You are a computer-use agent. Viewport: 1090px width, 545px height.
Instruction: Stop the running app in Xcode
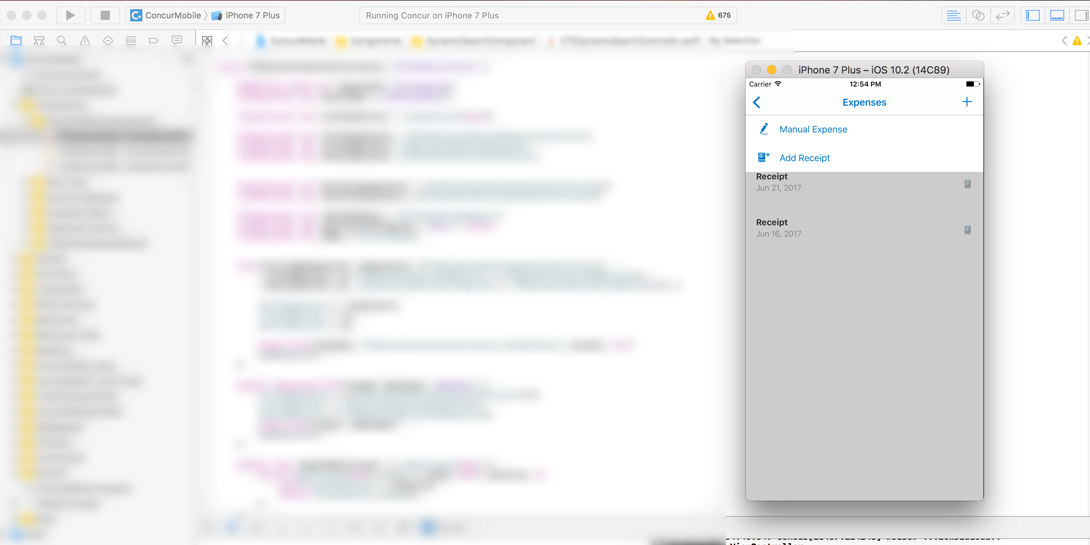coord(105,15)
